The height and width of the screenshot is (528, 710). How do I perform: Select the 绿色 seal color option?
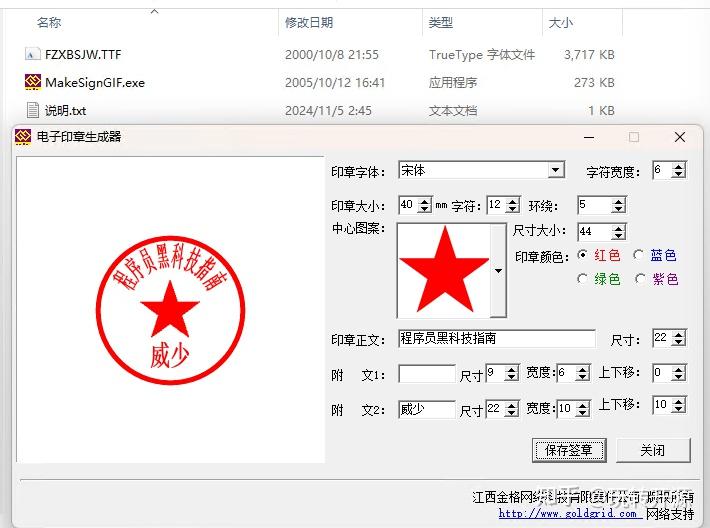[582, 278]
